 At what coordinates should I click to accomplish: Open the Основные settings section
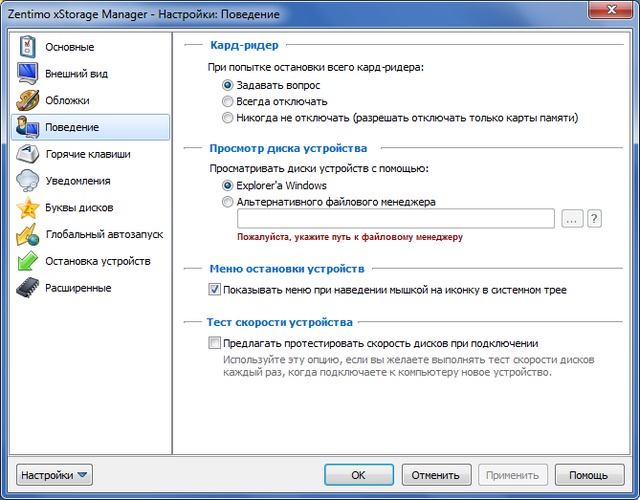pyautogui.click(x=90, y=47)
